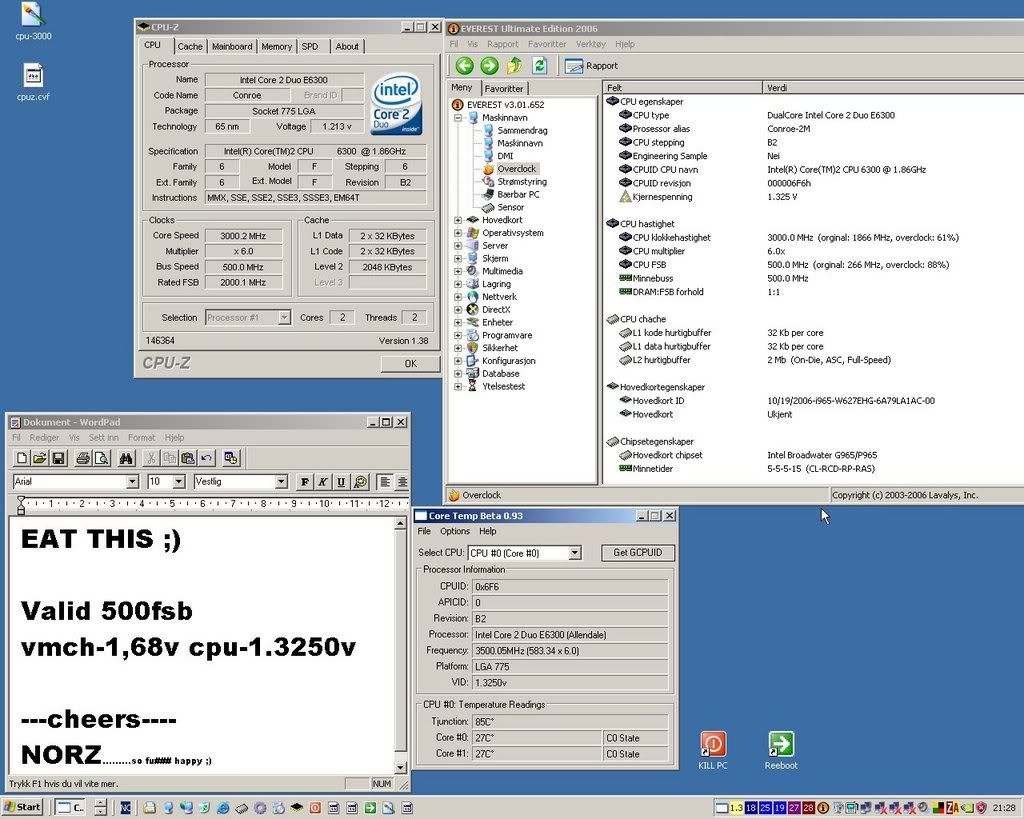Click the WordPad color picker icon
The height and width of the screenshot is (819, 1024).
tap(360, 482)
